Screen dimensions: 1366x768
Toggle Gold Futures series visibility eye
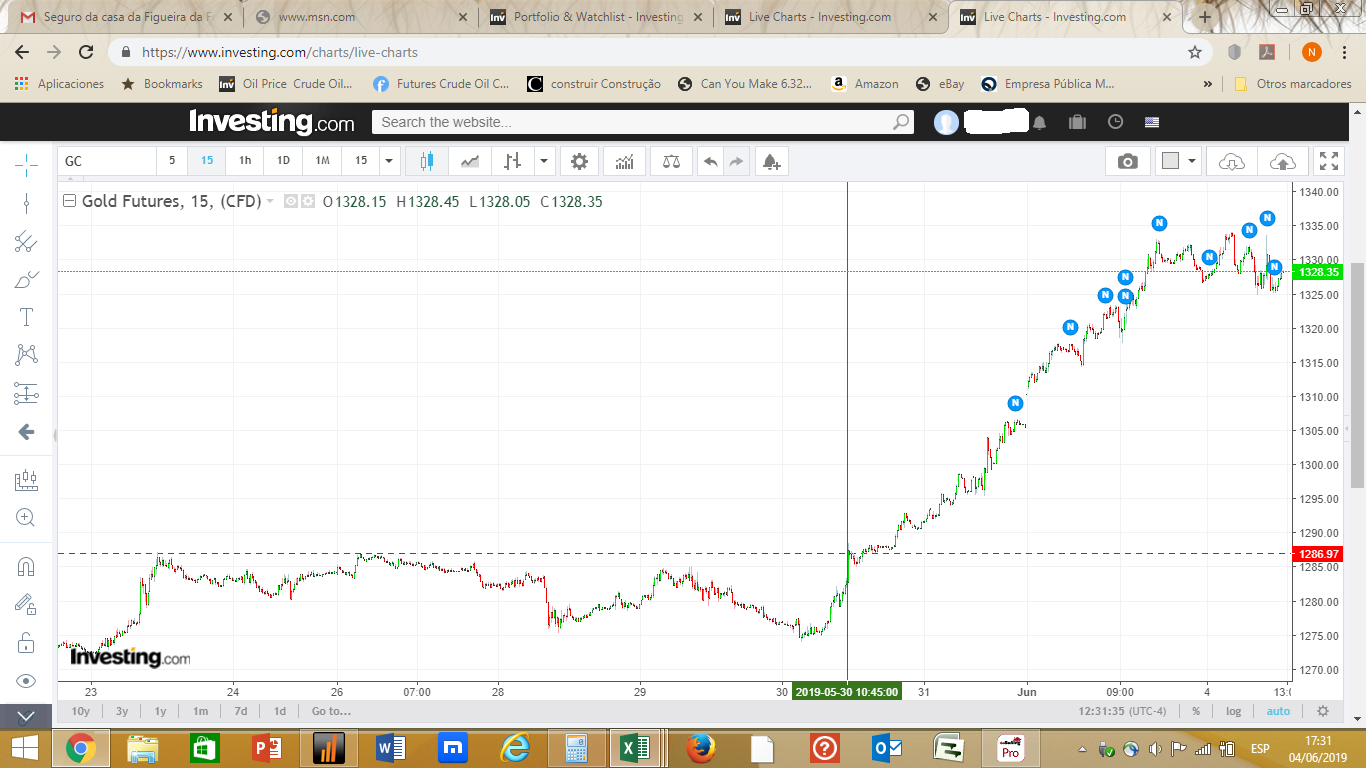tap(291, 201)
